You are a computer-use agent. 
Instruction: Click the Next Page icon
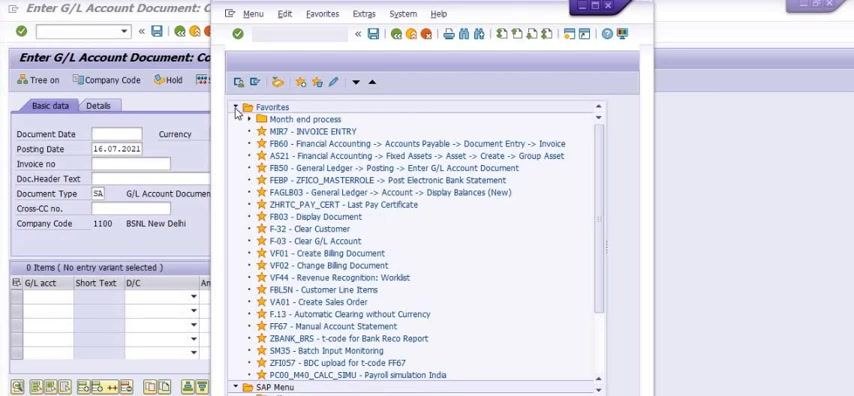532,34
